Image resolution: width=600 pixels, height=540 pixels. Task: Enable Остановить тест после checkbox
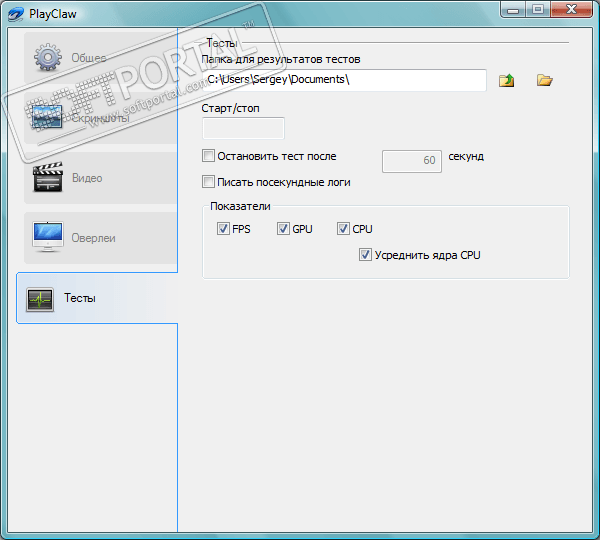click(208, 156)
